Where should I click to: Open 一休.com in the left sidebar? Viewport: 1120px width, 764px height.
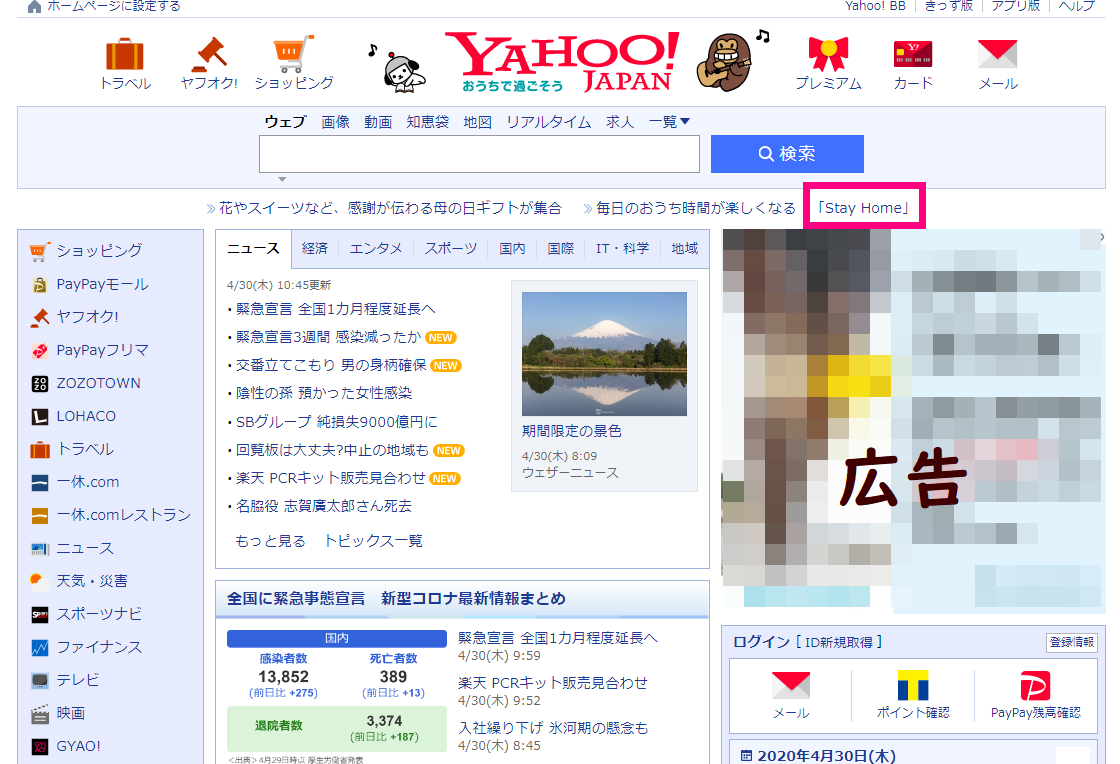88,482
